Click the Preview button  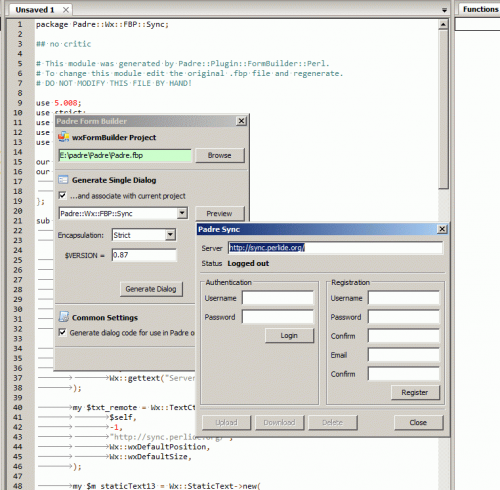tap(220, 213)
